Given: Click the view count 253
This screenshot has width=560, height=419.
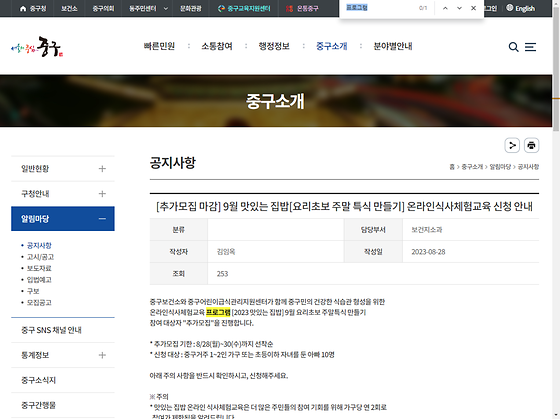Looking at the screenshot, I should [222, 274].
